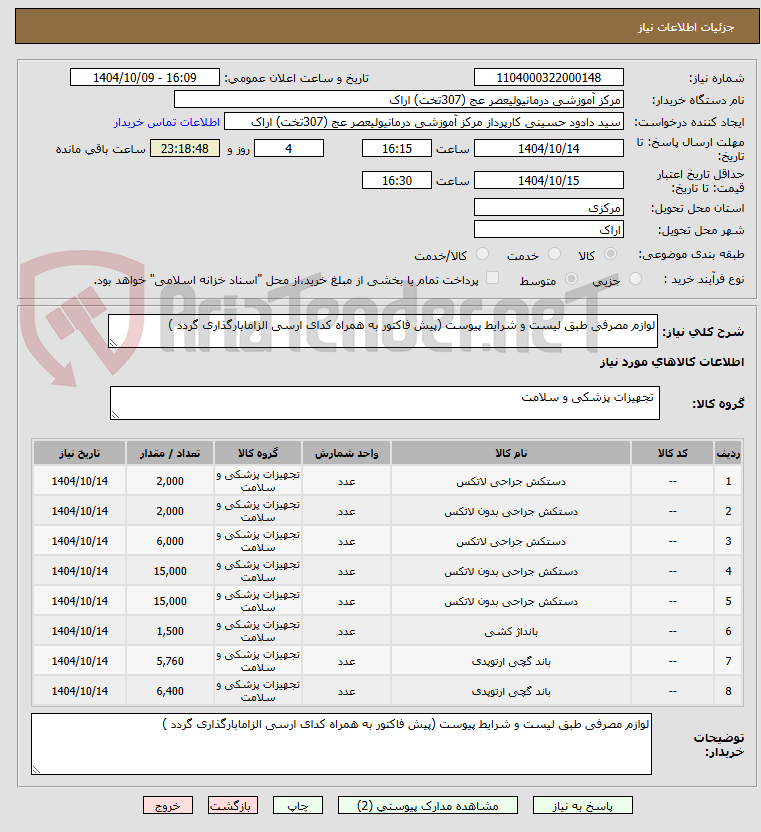Click the ایجاد کننده درخواست field
The width and height of the screenshot is (761, 832).
423,122
